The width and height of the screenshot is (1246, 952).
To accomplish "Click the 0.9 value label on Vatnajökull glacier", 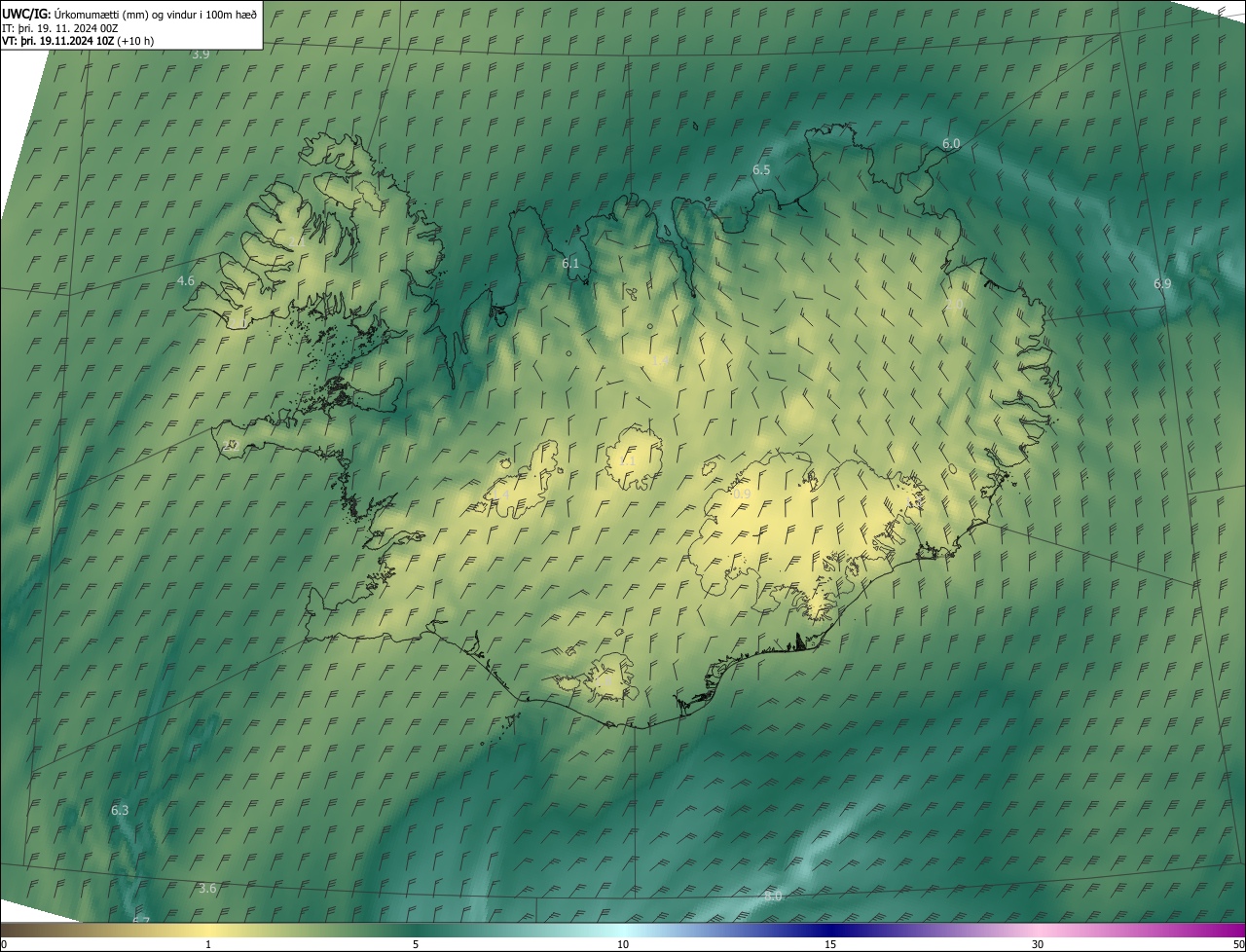I will coord(742,495).
